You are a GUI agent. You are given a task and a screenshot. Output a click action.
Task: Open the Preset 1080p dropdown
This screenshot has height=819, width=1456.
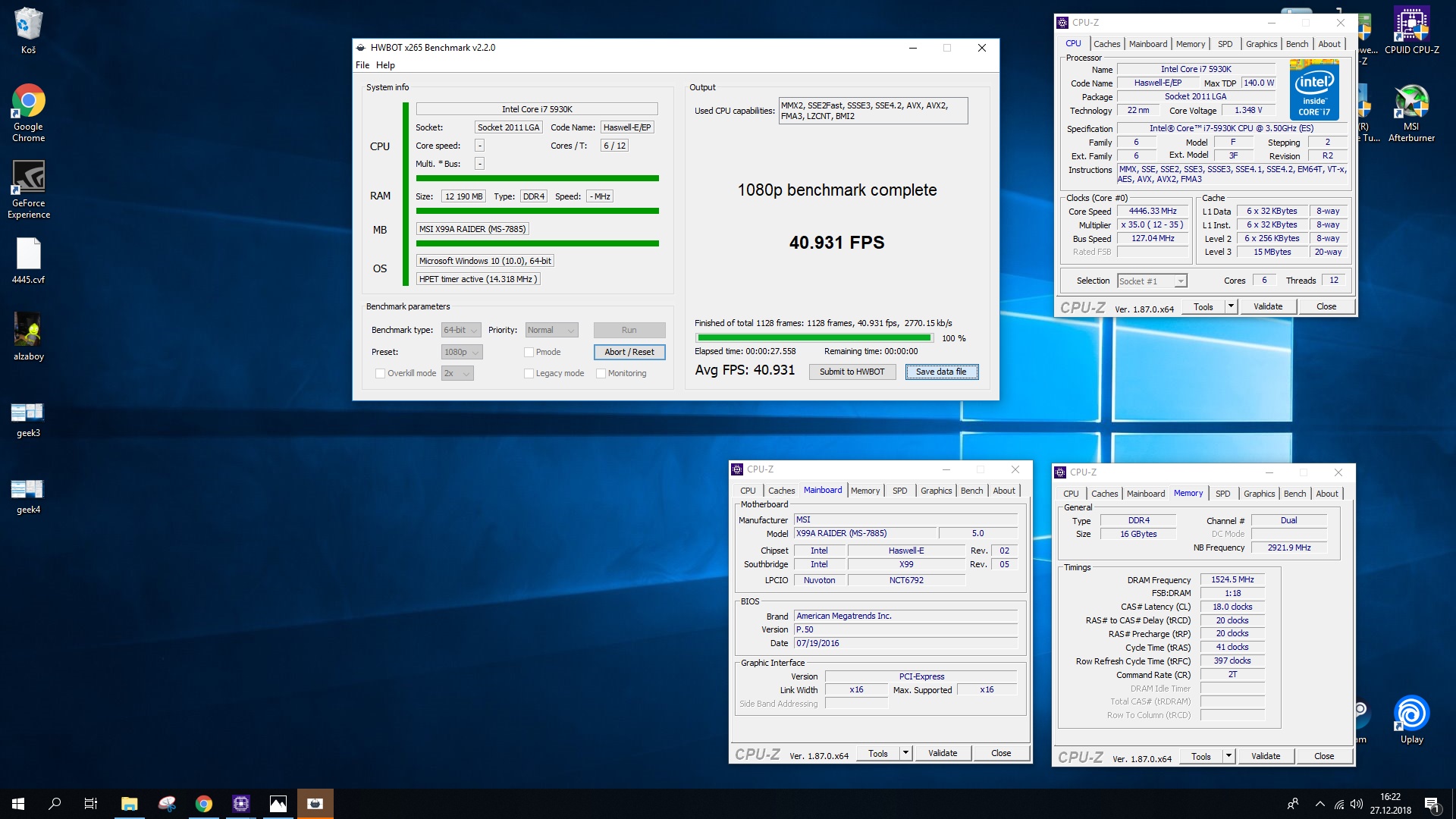(462, 352)
